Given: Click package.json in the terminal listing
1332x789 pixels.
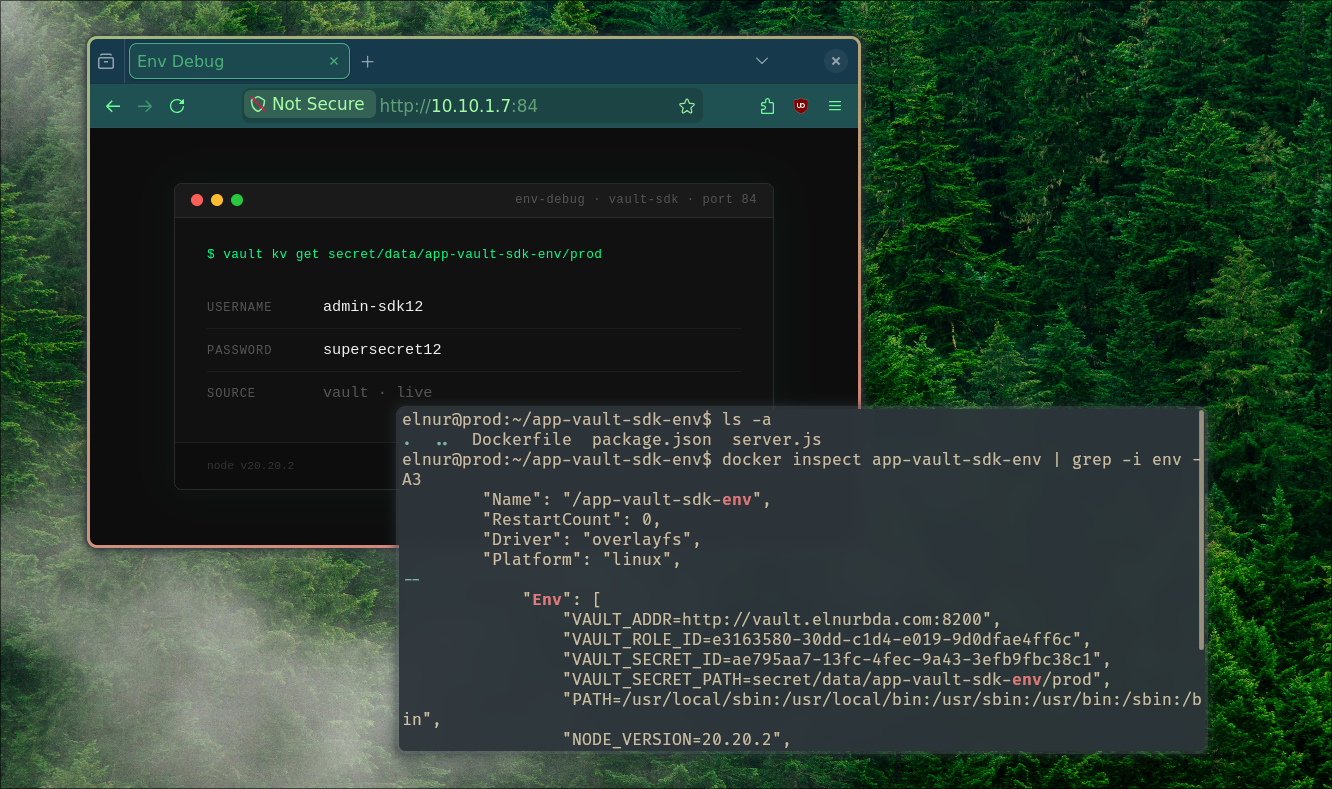Looking at the screenshot, I should click(652, 440).
